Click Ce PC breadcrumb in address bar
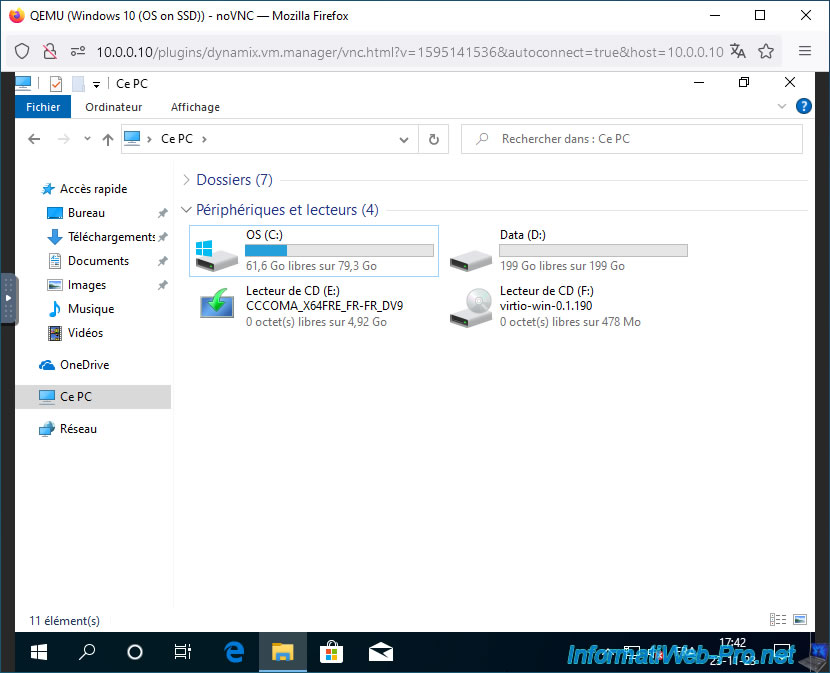Viewport: 830px width, 673px height. click(x=177, y=139)
